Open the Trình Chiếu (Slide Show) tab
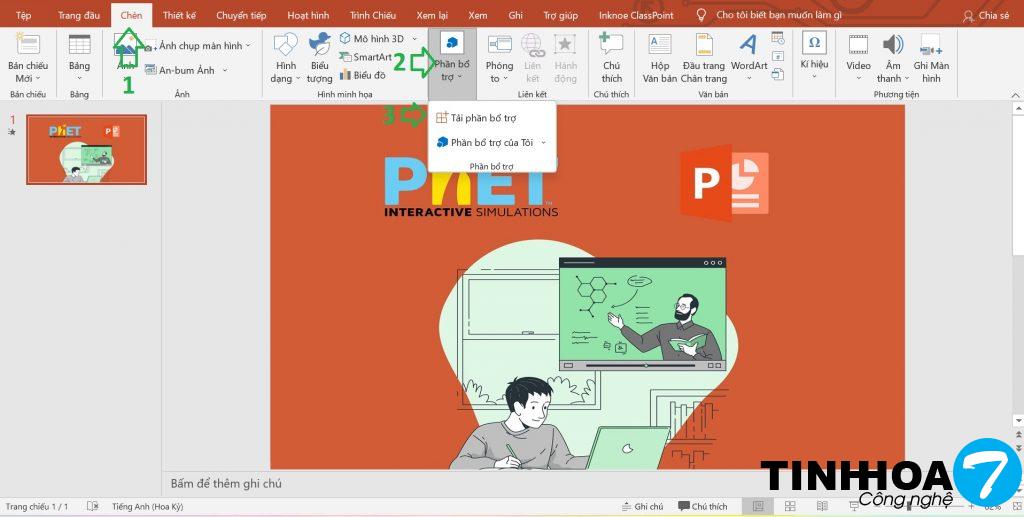The width and height of the screenshot is (1024, 517). tap(373, 15)
